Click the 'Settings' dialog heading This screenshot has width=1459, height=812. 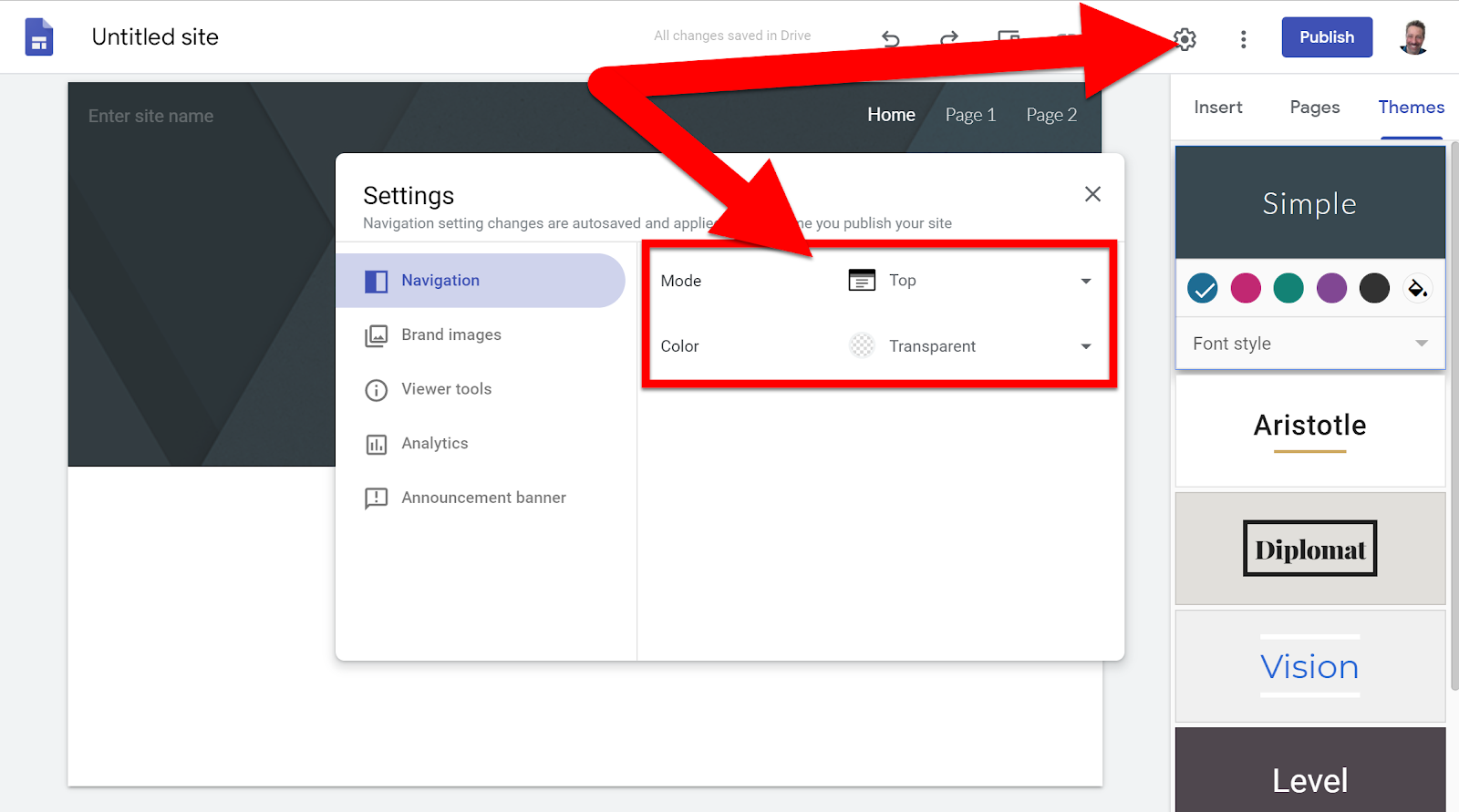[409, 196]
